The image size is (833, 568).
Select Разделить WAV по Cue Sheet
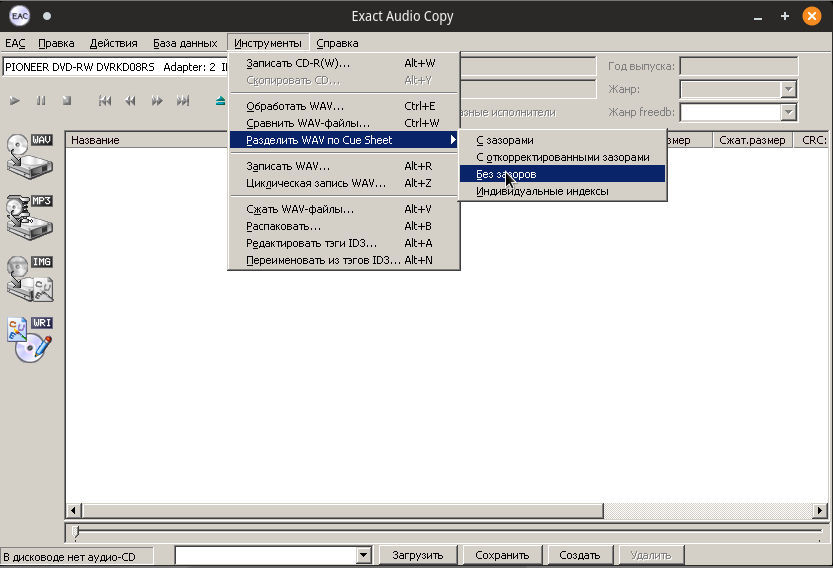click(344, 140)
